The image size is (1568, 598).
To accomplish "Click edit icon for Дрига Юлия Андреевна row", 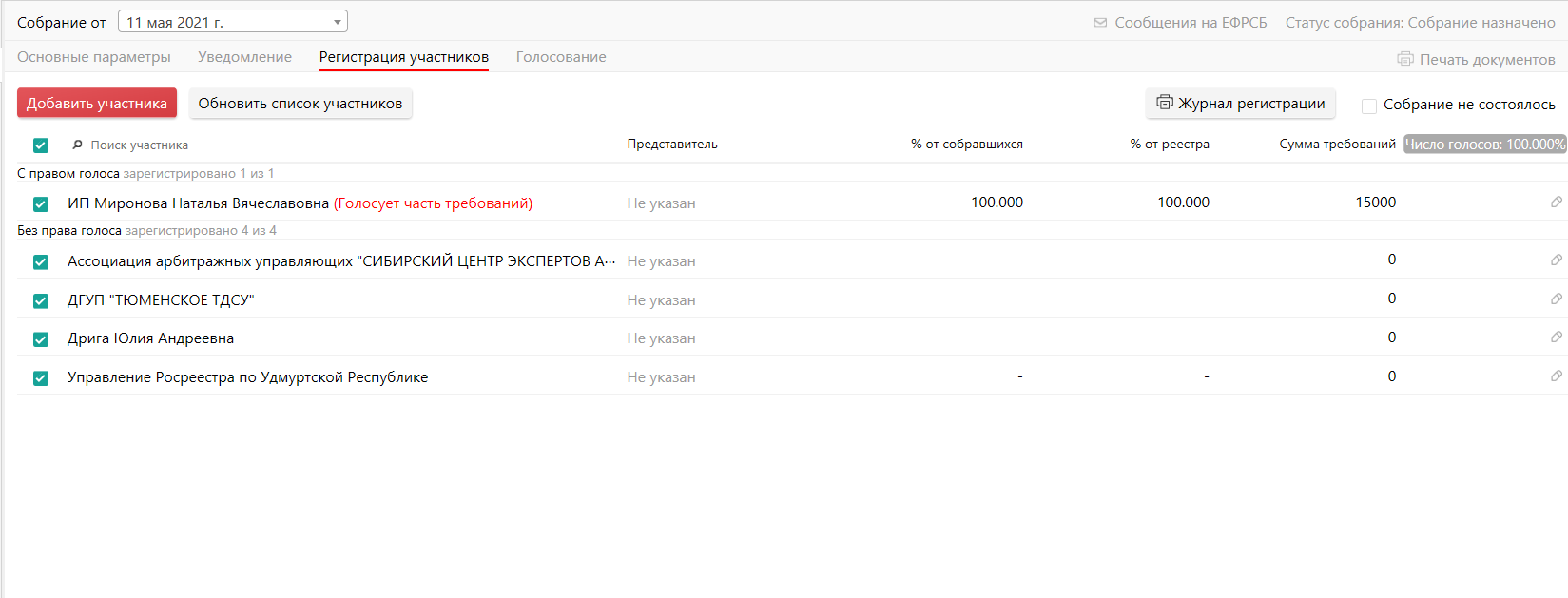I will click(1556, 337).
